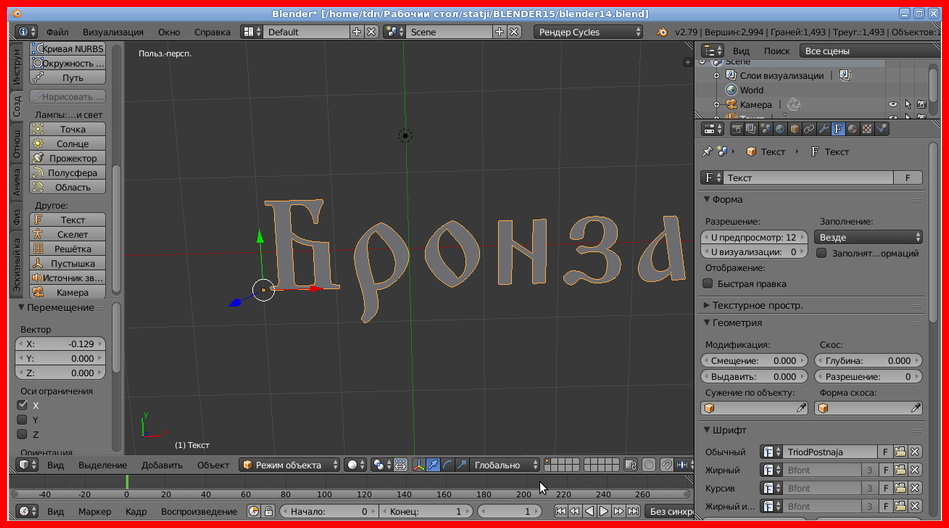Click the Blender logo in info header
Screen dimensions: 949x528
tap(662, 32)
